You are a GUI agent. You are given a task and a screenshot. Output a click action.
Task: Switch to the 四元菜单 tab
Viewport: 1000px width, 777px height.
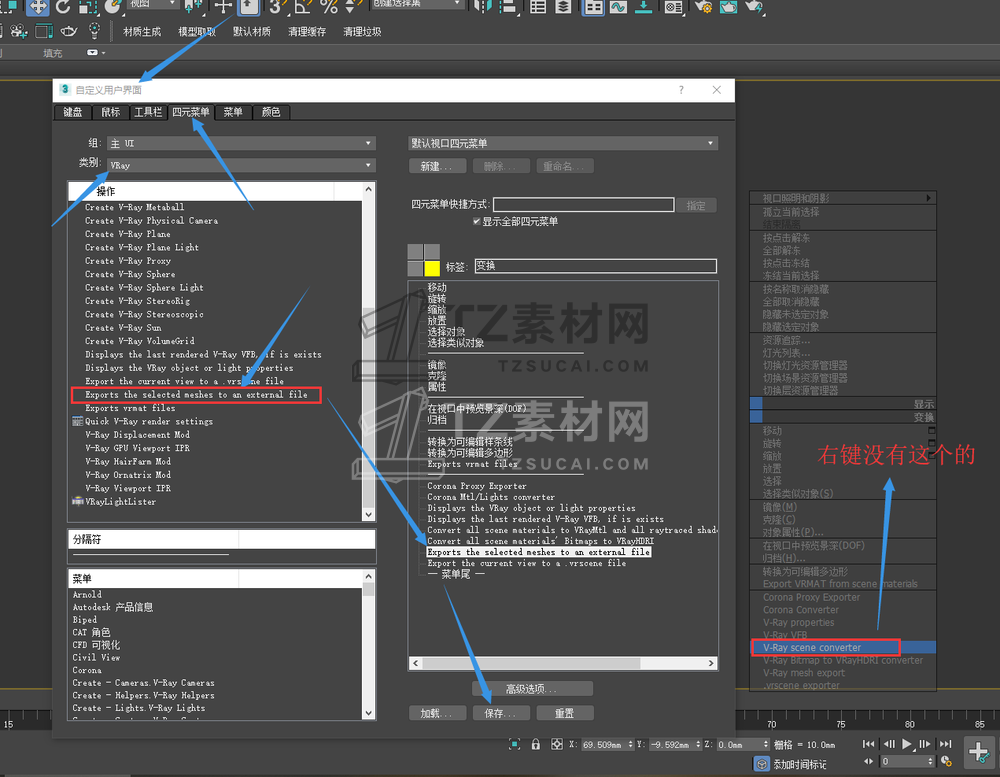click(191, 112)
